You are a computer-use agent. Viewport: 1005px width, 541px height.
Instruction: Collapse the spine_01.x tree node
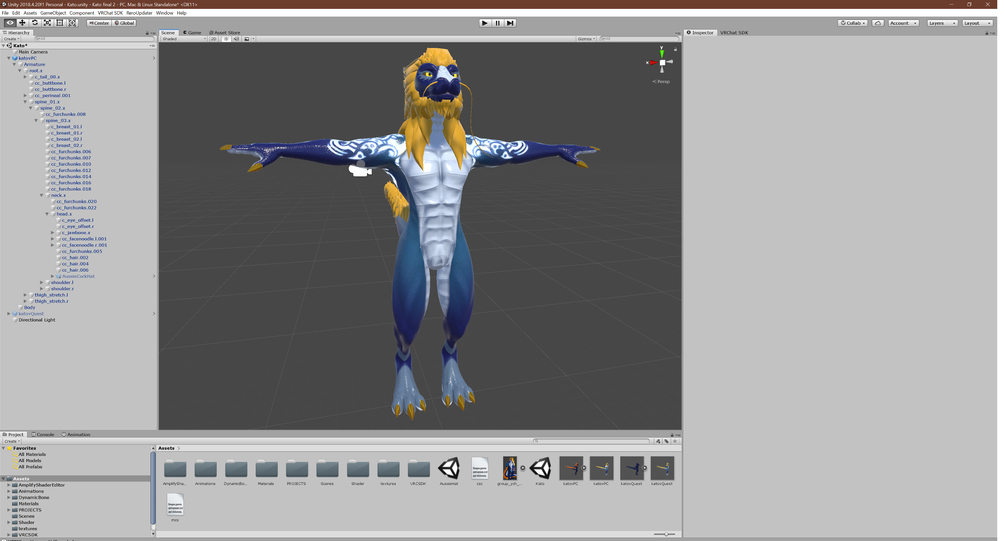pyautogui.click(x=26, y=102)
